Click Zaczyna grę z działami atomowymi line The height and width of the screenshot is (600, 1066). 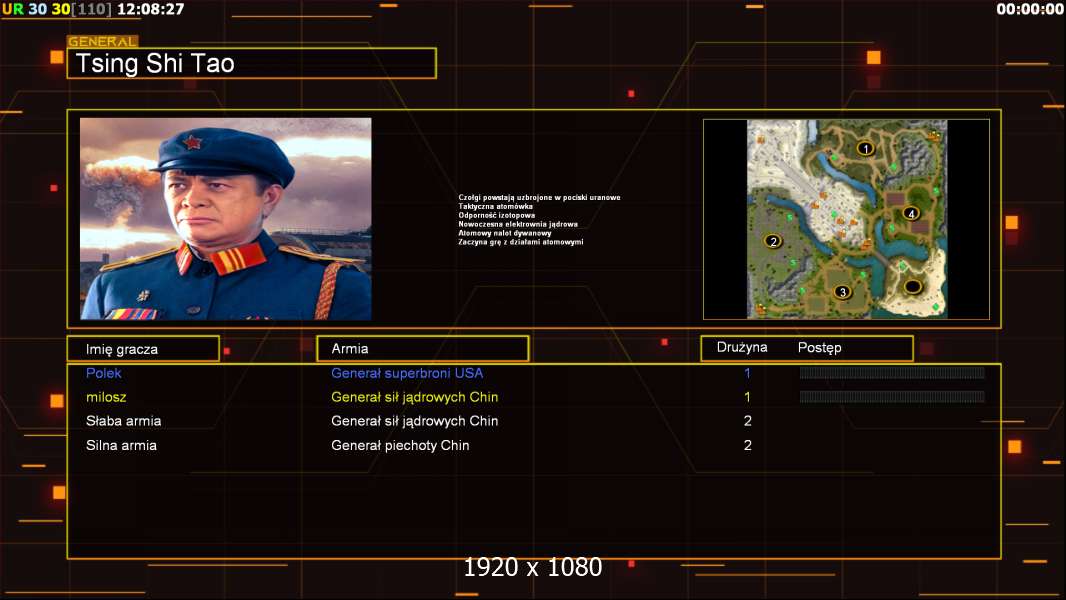click(x=521, y=242)
